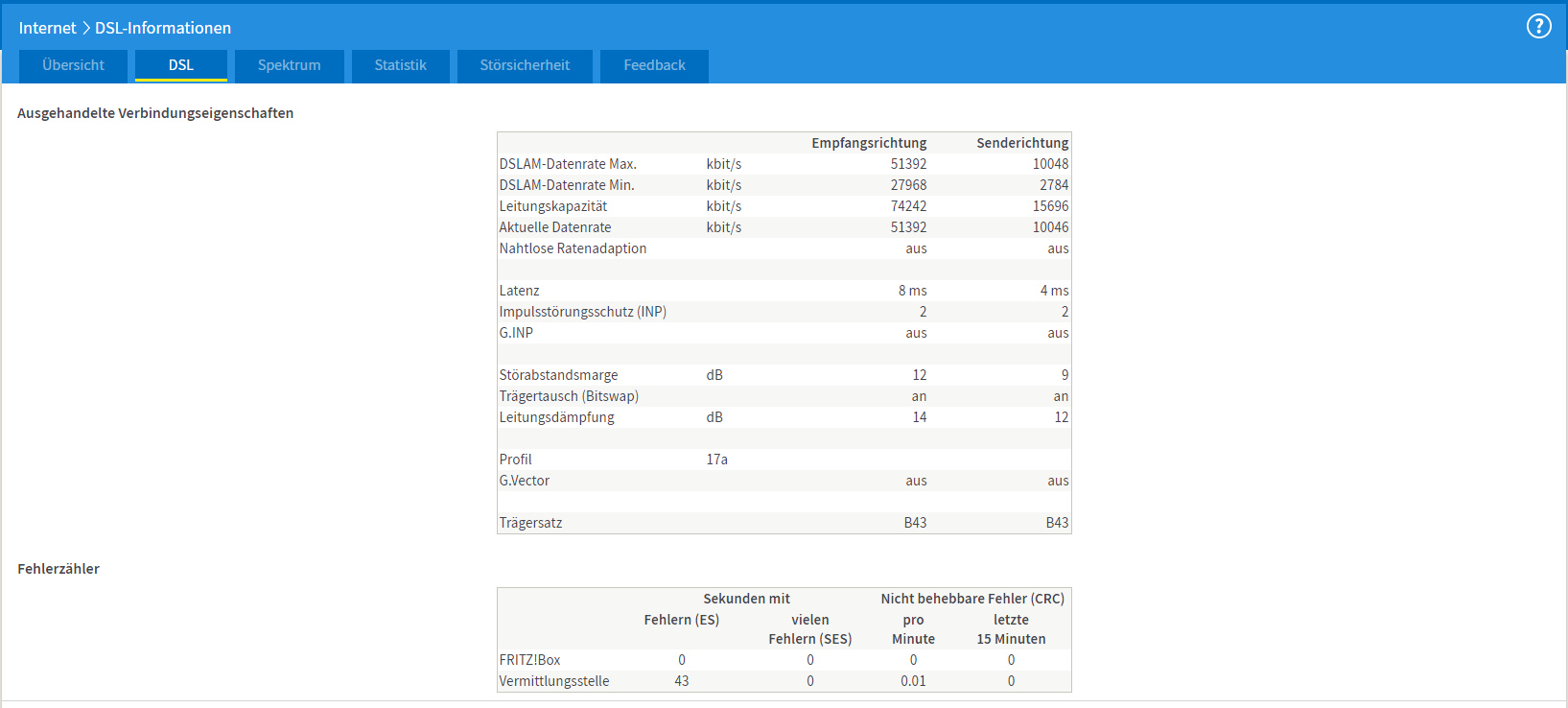Select the Ausgehandelte Verbindungseigenschaften heading
1568x708 pixels.
(155, 113)
